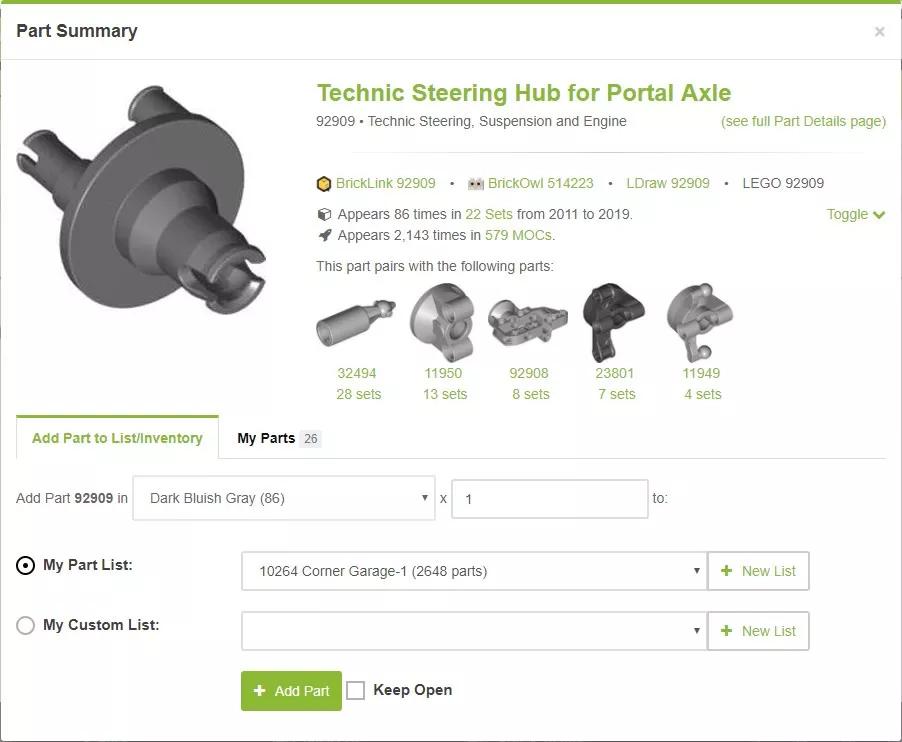Open the BrickLink 92909 link

coord(385,183)
